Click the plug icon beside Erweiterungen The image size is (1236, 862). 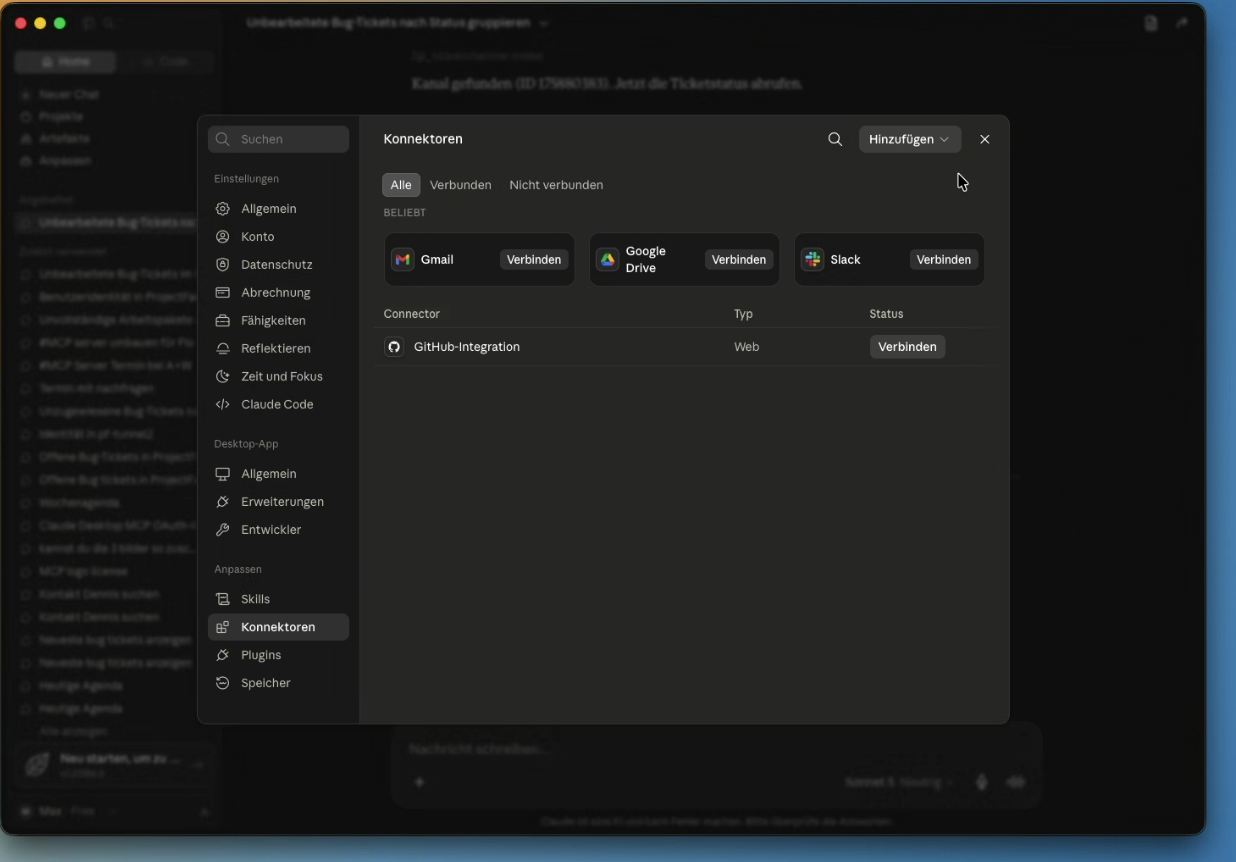coord(223,502)
